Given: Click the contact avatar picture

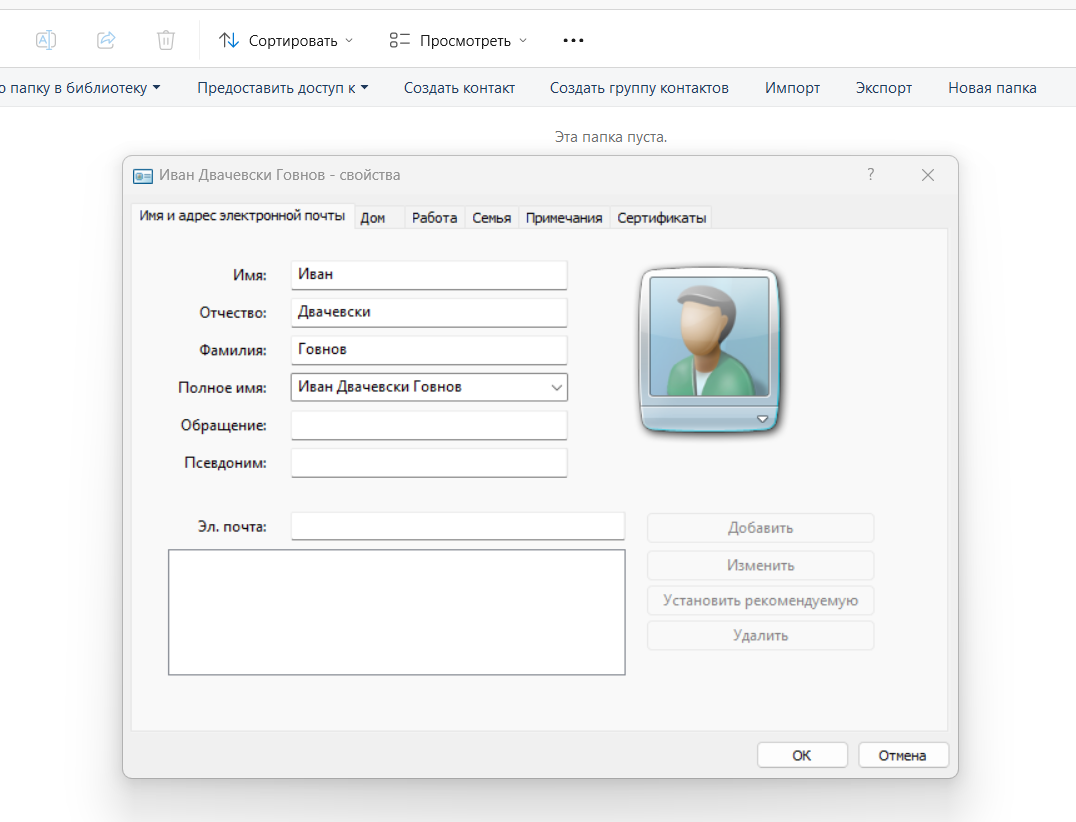Looking at the screenshot, I should (709, 337).
